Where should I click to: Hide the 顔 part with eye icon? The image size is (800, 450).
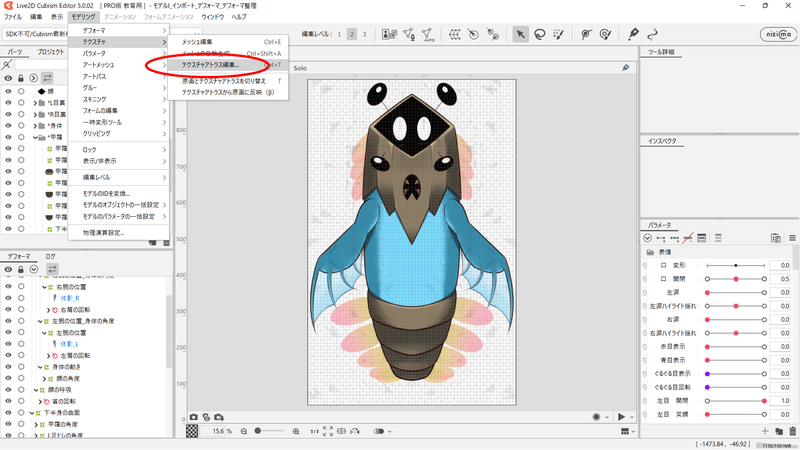(8, 91)
